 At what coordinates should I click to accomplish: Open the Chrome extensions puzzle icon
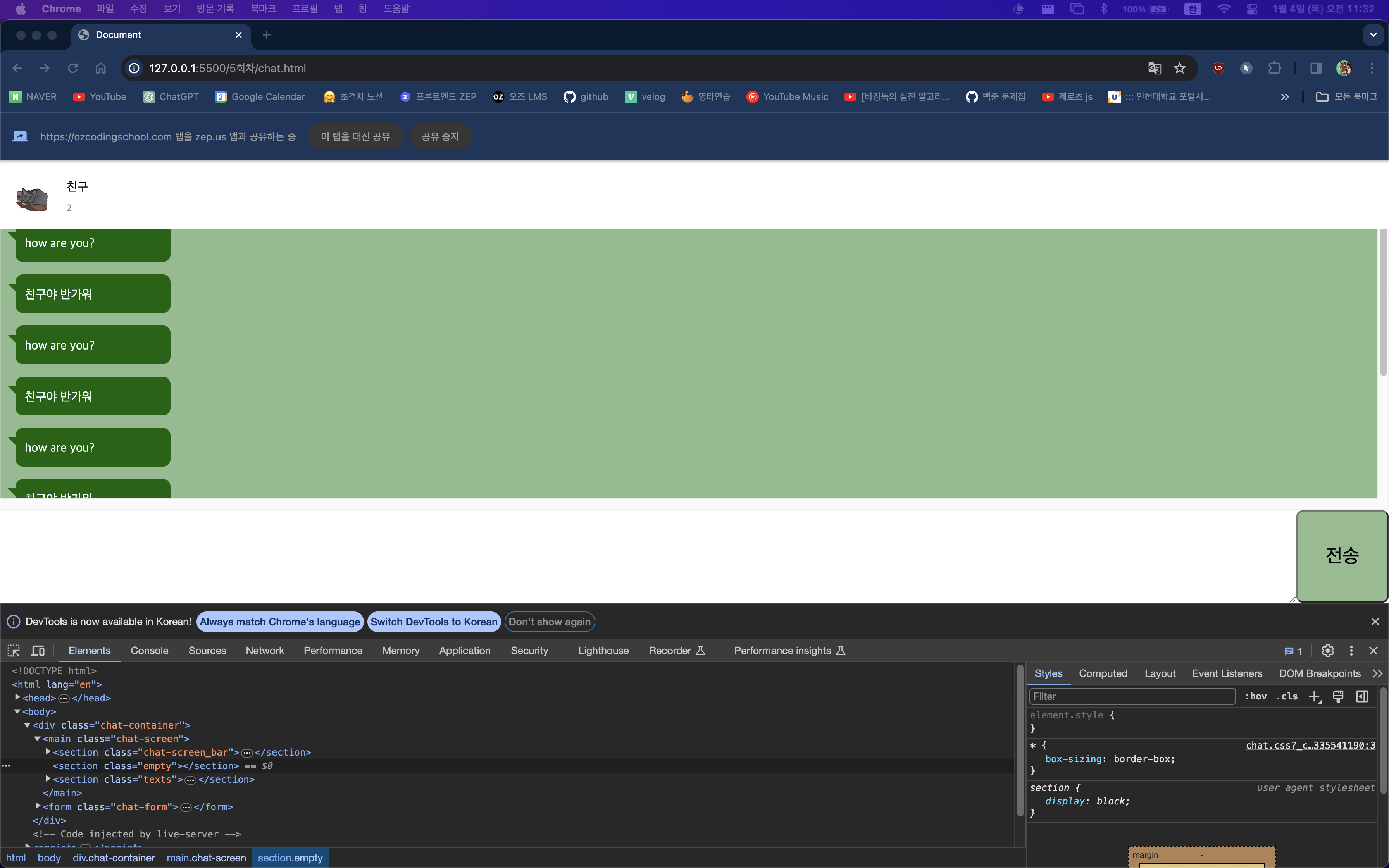click(1274, 68)
